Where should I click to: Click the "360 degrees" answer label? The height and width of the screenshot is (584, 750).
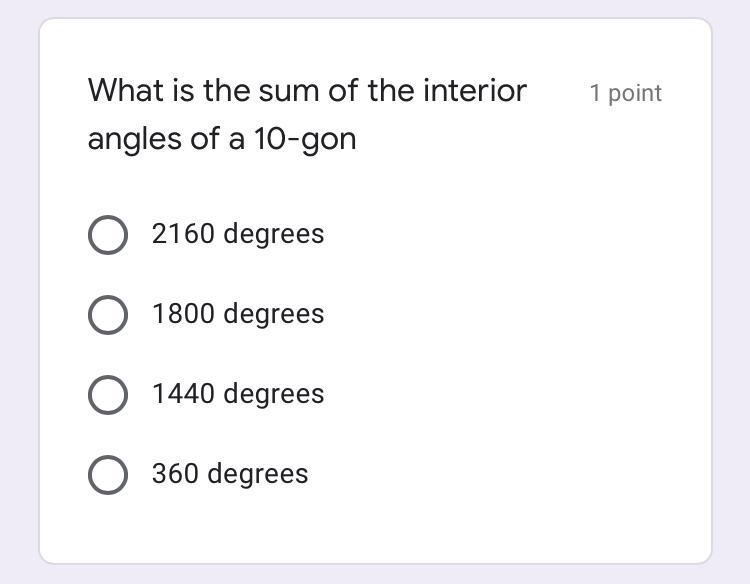pyautogui.click(x=230, y=474)
